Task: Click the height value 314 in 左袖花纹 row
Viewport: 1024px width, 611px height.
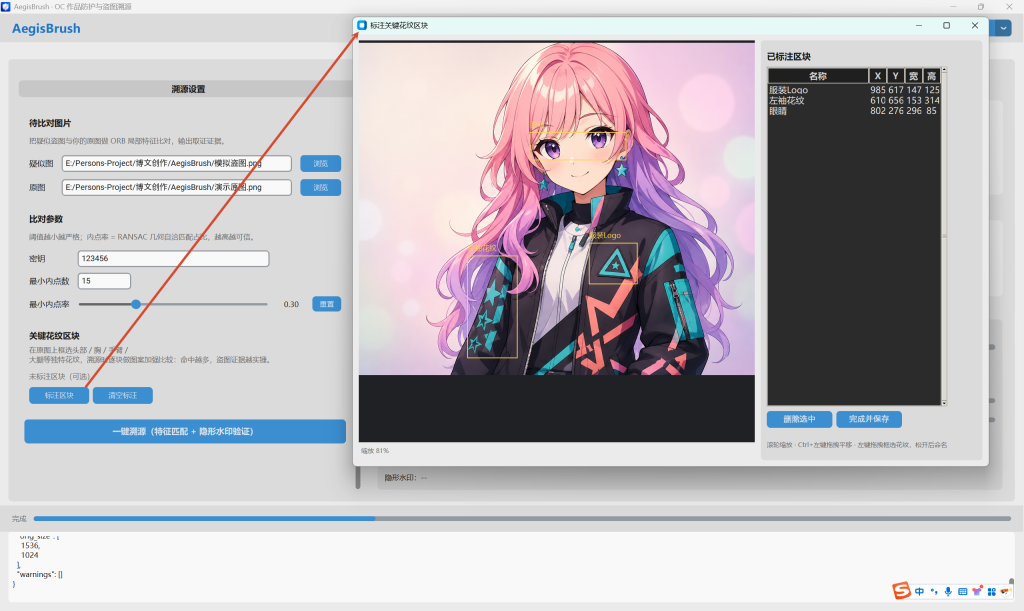Action: 932,101
